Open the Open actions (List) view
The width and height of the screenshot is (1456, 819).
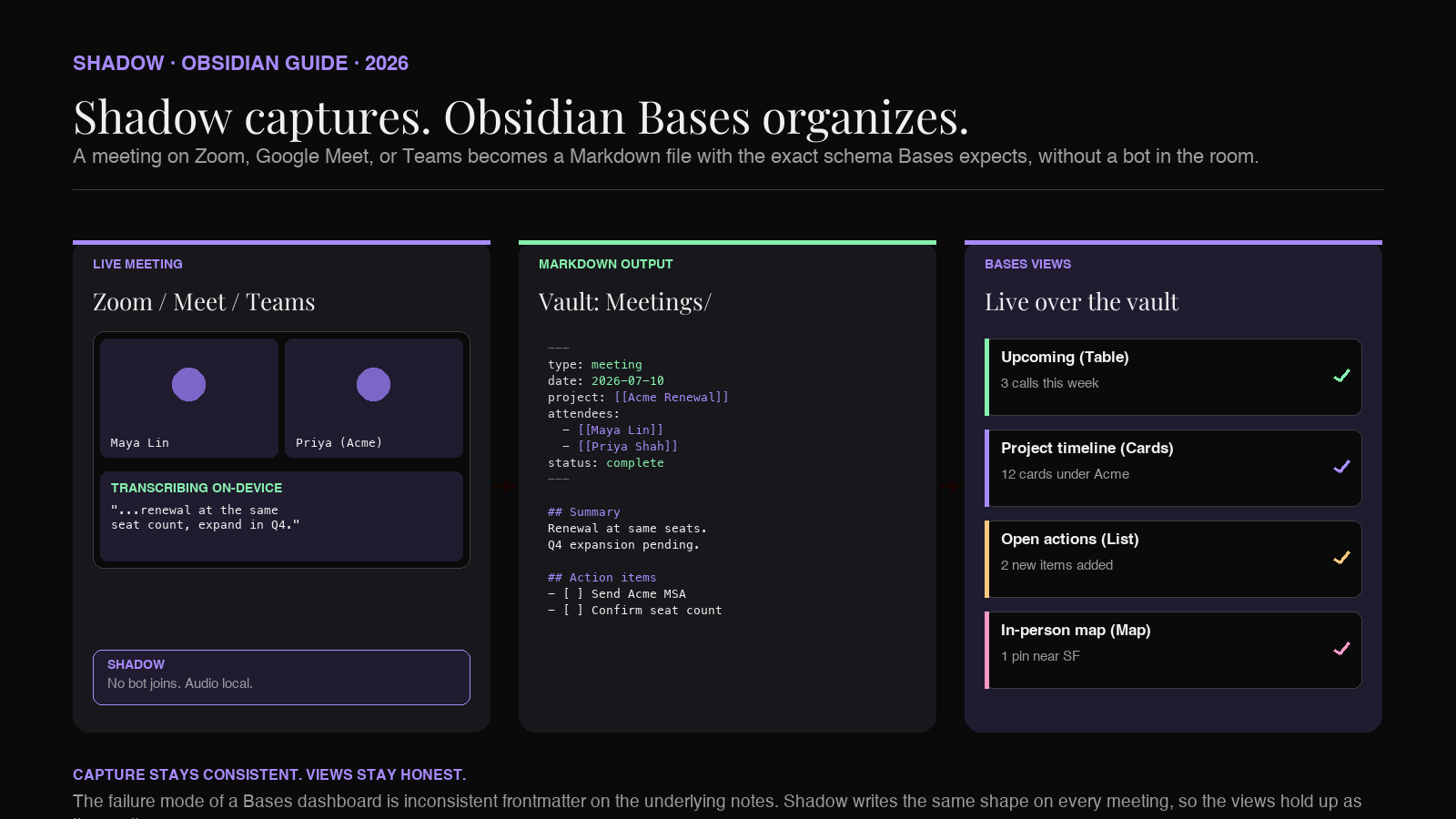[1173, 559]
